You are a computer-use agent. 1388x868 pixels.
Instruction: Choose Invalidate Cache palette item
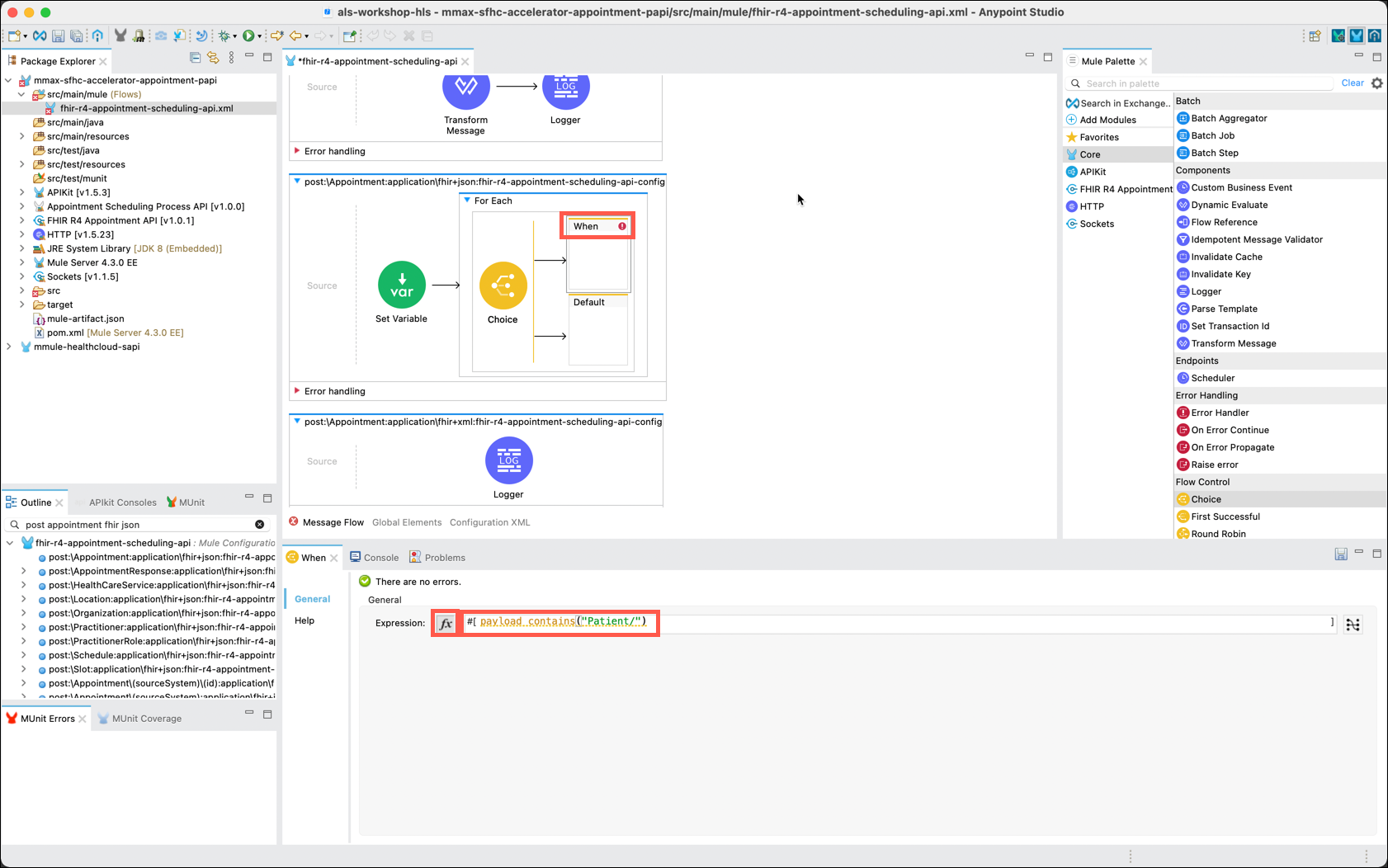pyautogui.click(x=1219, y=257)
